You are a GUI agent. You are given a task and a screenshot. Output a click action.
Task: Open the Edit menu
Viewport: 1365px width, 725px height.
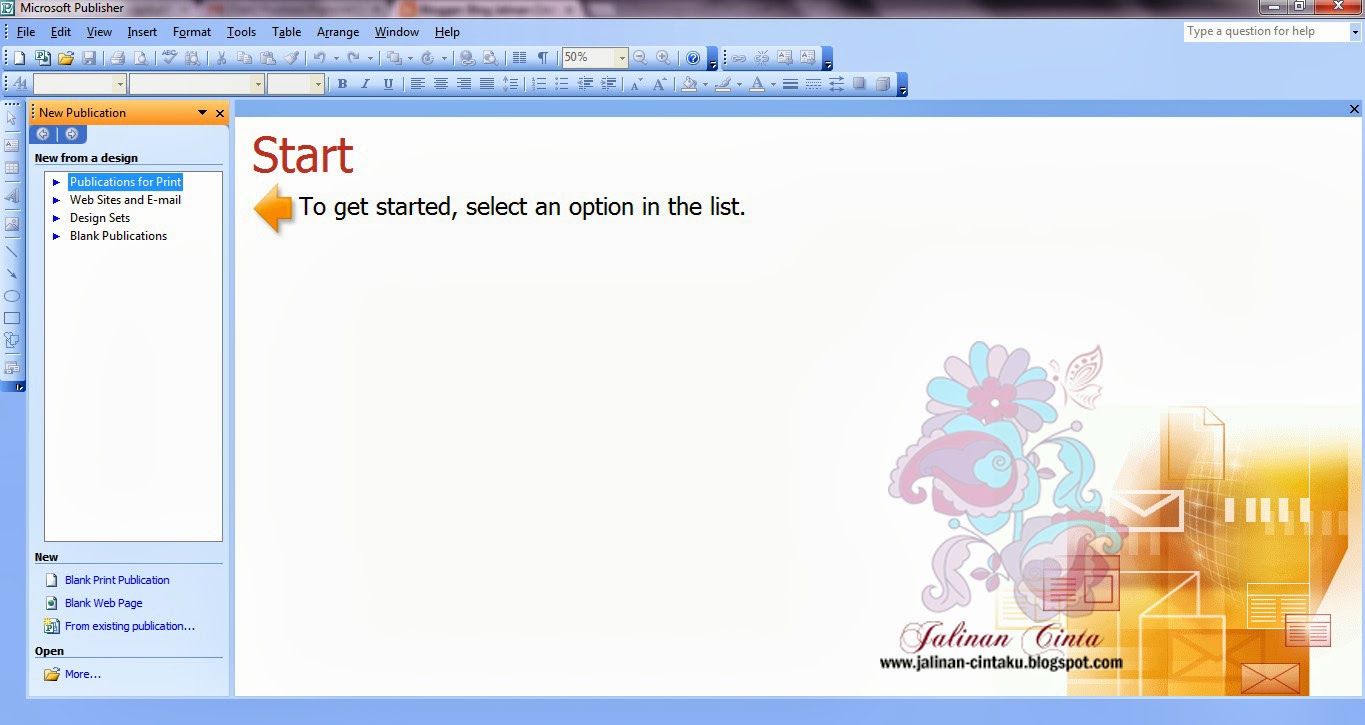click(61, 32)
